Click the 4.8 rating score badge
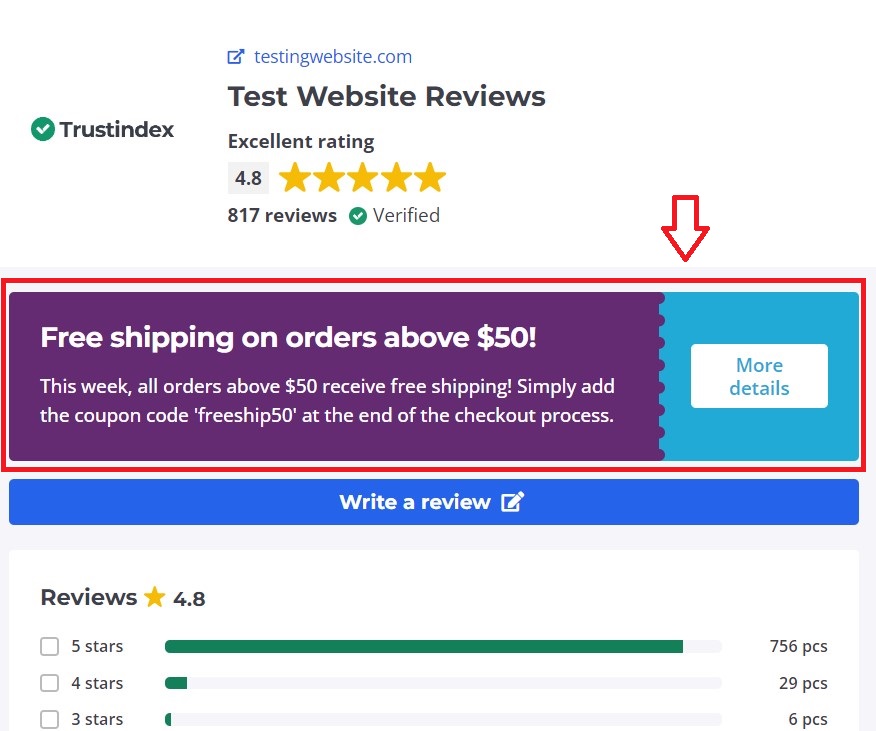Viewport: 876px width, 731px height. click(248, 178)
